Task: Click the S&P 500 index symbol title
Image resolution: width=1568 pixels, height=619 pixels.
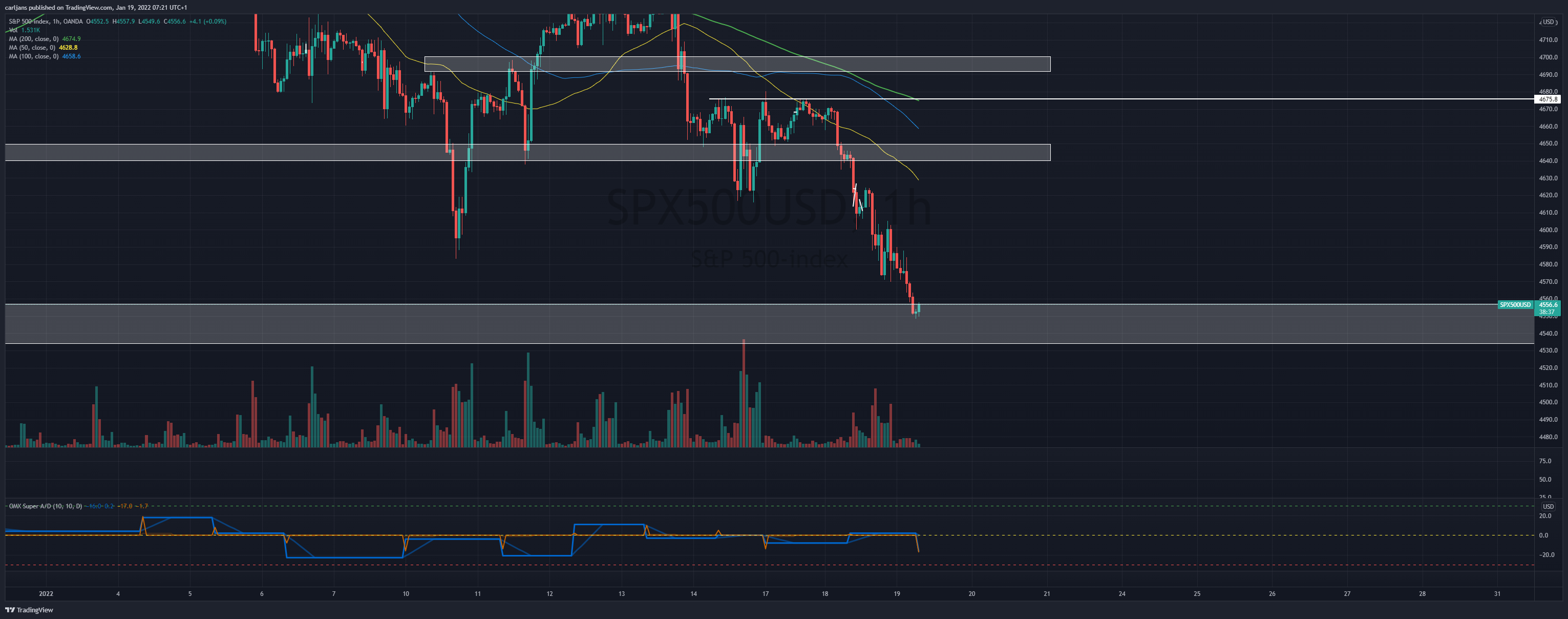Action: (46, 22)
